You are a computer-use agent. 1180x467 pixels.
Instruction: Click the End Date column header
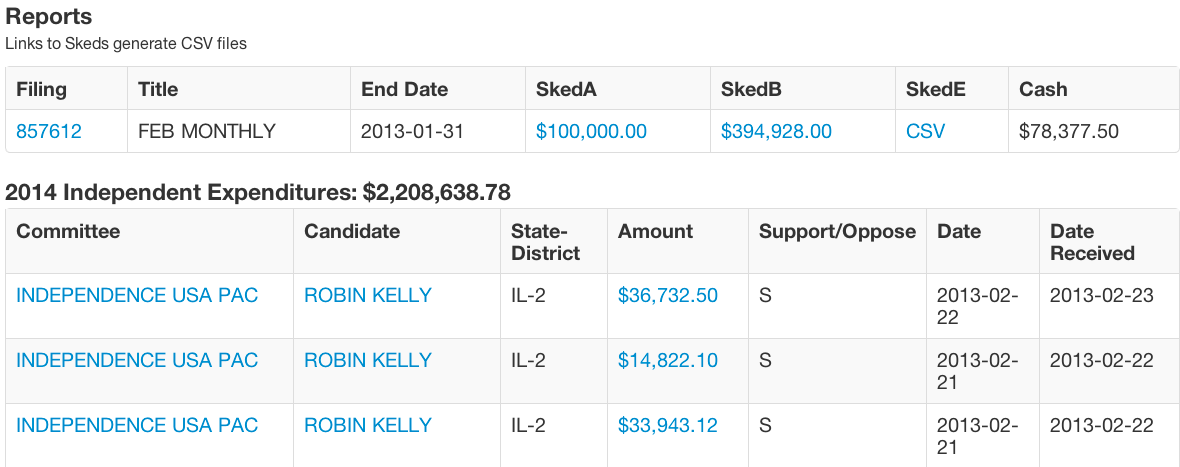(x=404, y=89)
